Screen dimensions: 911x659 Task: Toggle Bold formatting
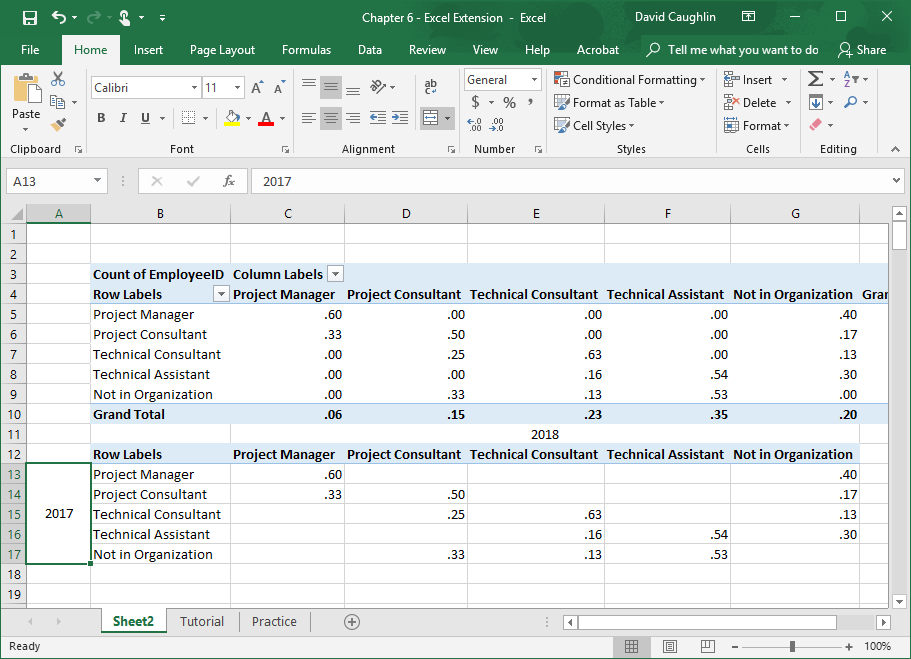[101, 118]
